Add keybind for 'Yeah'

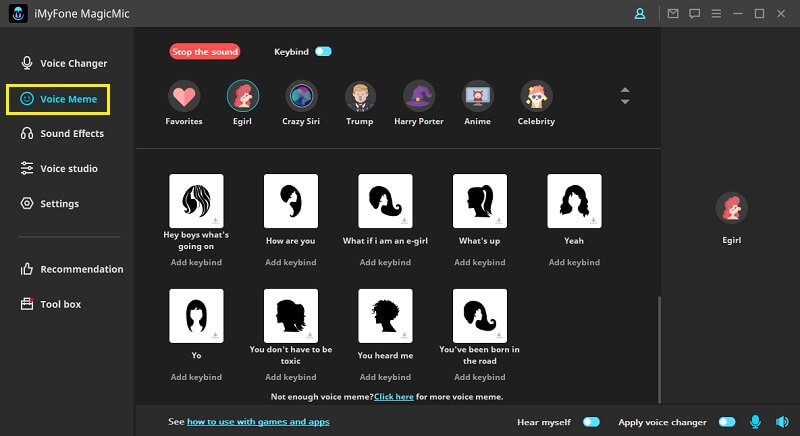click(x=574, y=262)
